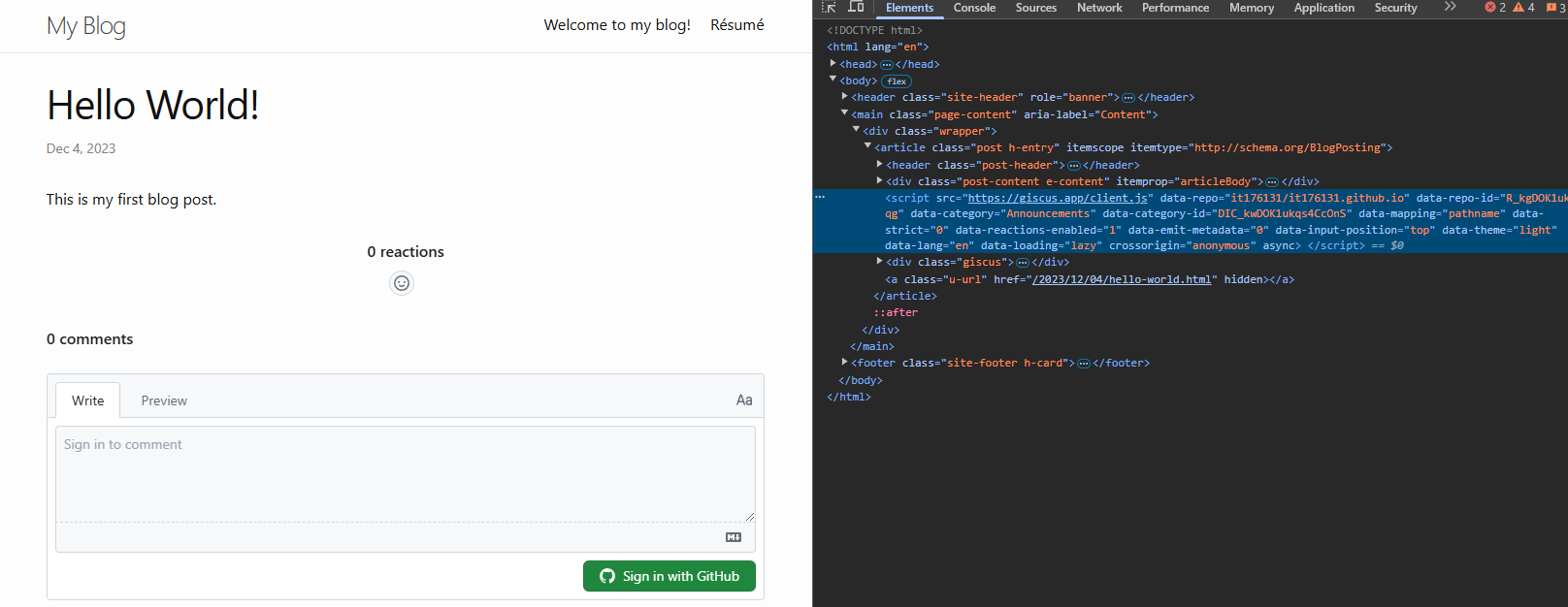
Task: Click the ellipsis inside collapsed head node
Action: pyautogui.click(x=886, y=64)
